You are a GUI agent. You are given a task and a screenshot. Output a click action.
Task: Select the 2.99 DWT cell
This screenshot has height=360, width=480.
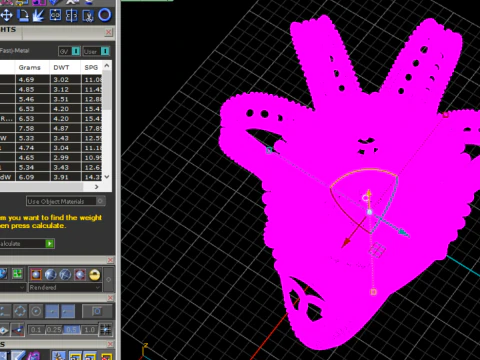click(65, 157)
